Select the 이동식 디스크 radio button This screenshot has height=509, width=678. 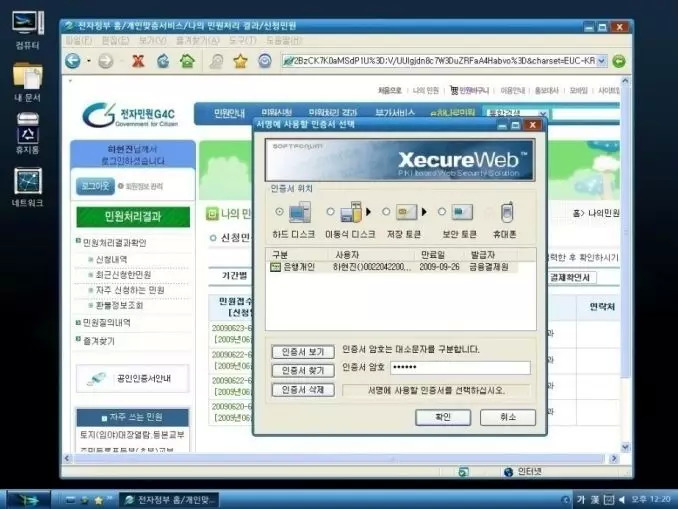click(x=330, y=211)
